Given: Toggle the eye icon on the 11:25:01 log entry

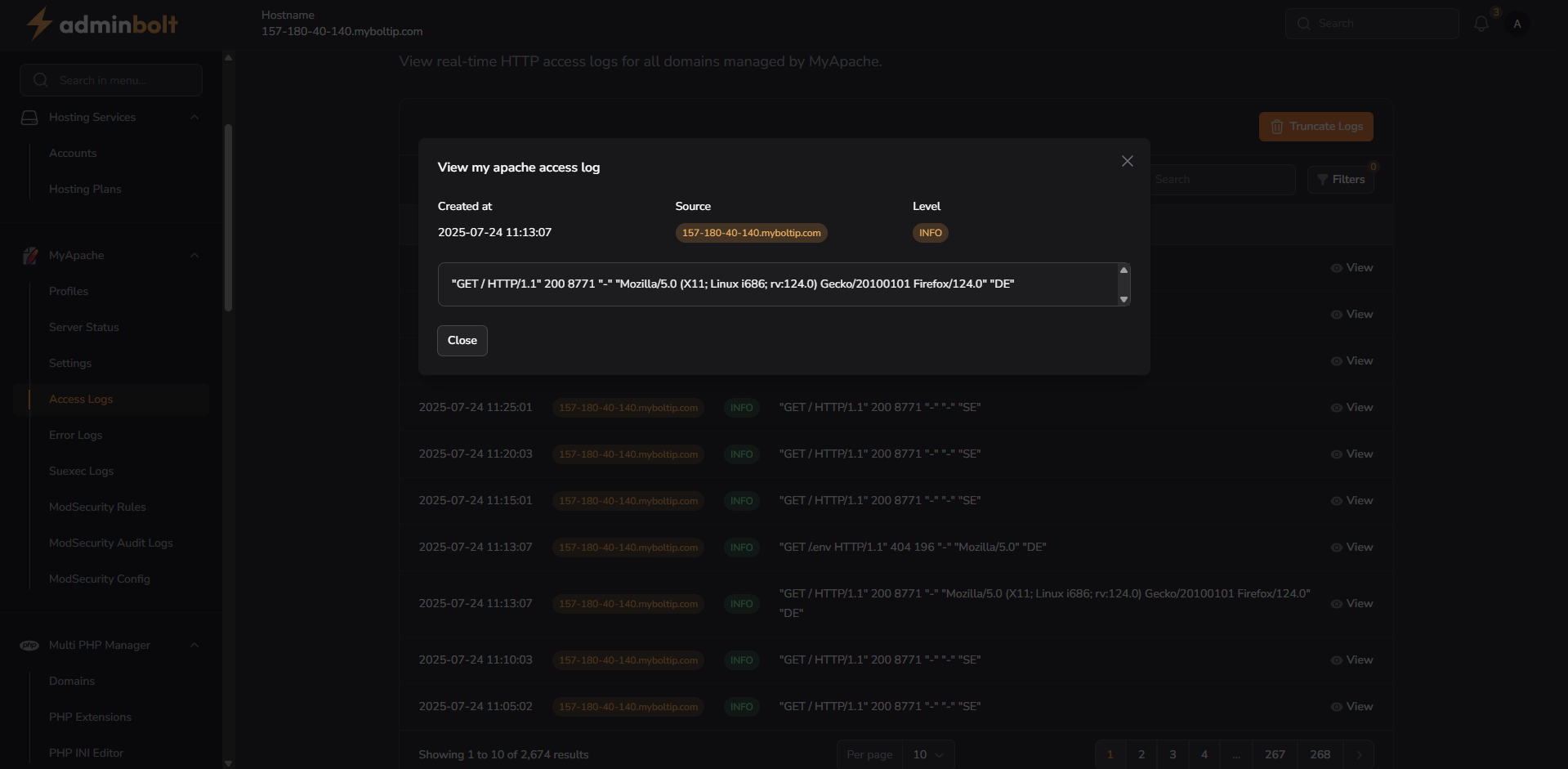Looking at the screenshot, I should point(1337,407).
